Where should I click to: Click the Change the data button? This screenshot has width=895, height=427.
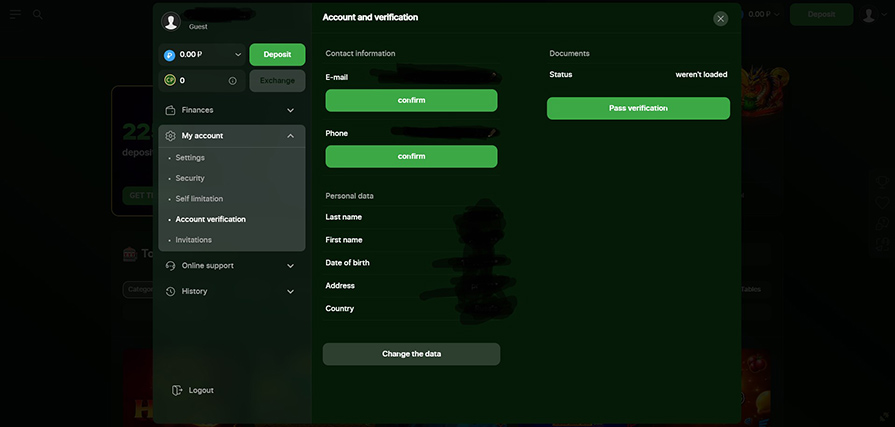(411, 354)
